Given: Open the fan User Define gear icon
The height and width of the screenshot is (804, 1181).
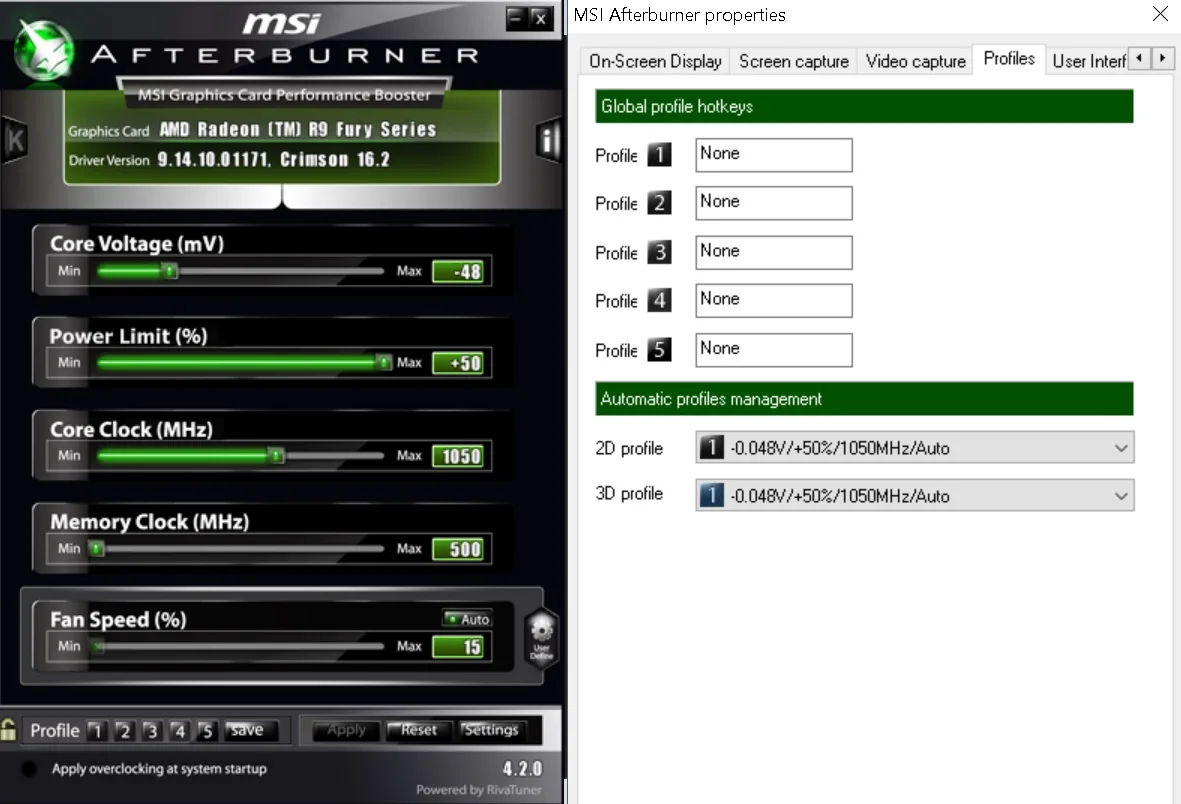Looking at the screenshot, I should (542, 637).
